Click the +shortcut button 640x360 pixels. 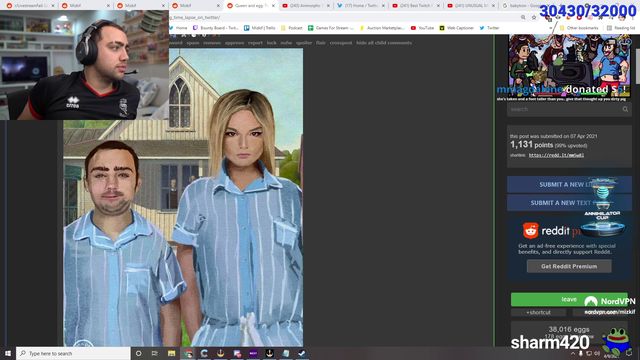pos(538,312)
